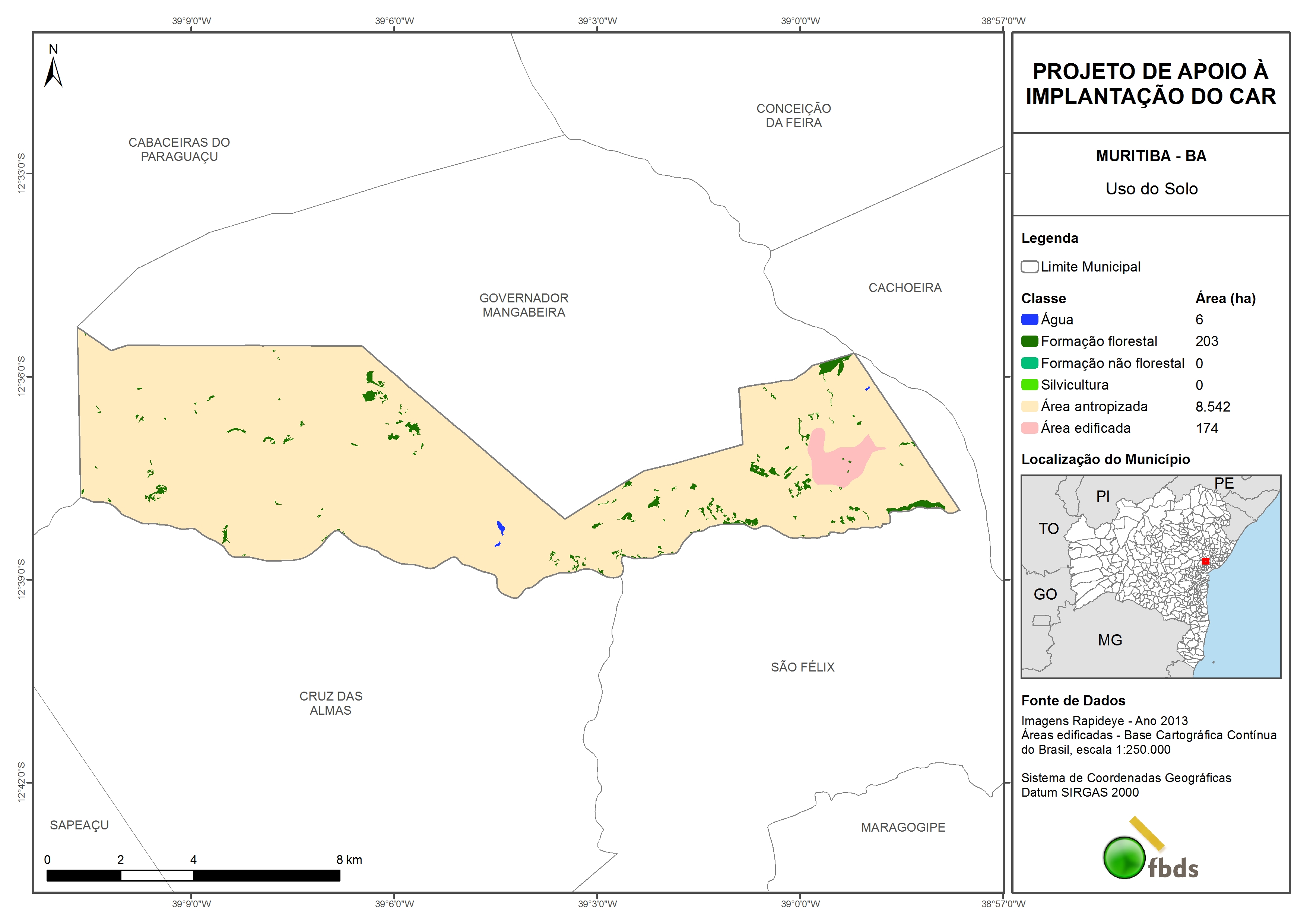Image resolution: width=1307 pixels, height=924 pixels.
Task: Click the GOVERNADOR MANGABEIRA map label
Action: click(x=523, y=305)
